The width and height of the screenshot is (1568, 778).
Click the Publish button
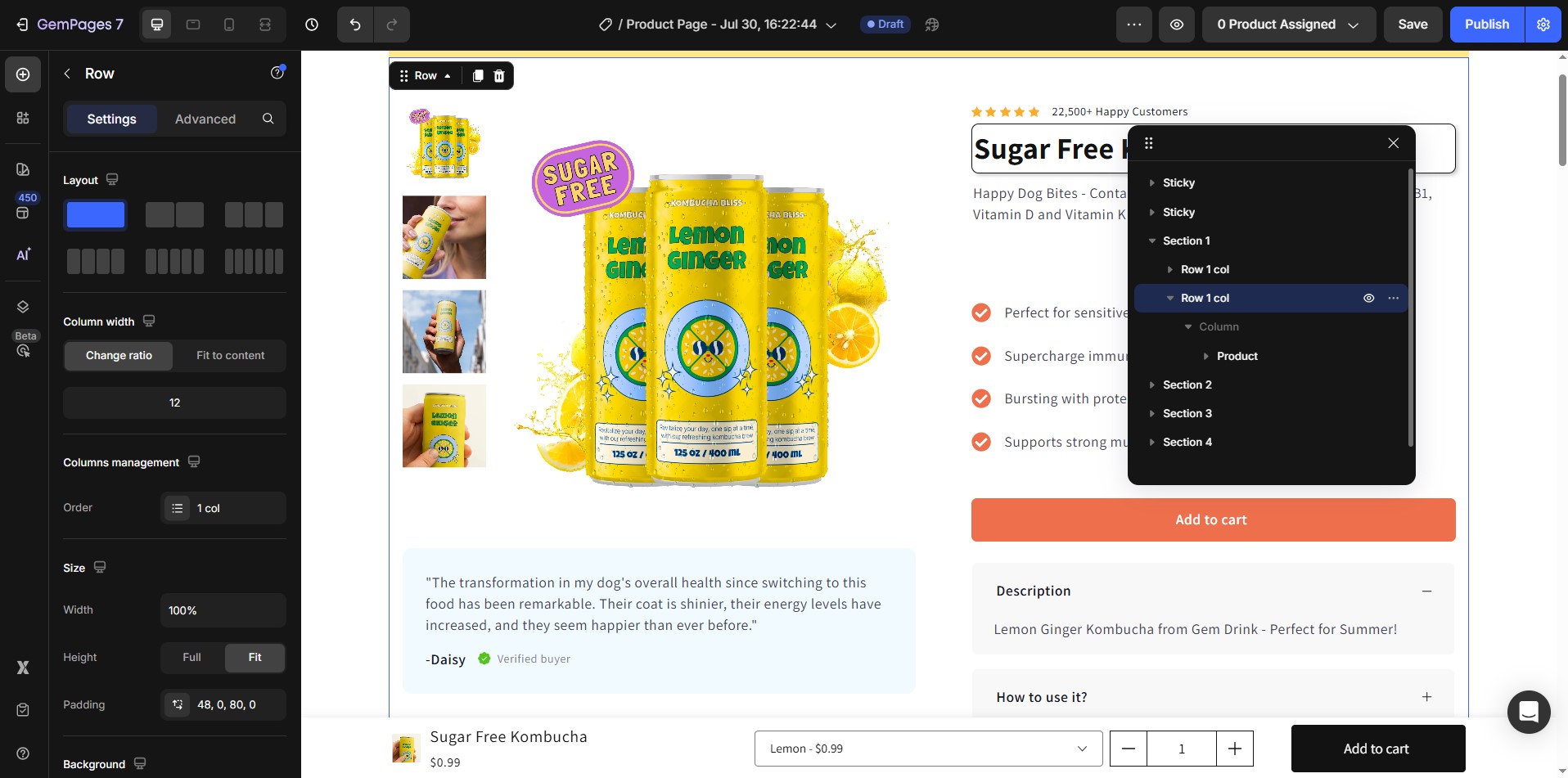(x=1487, y=25)
